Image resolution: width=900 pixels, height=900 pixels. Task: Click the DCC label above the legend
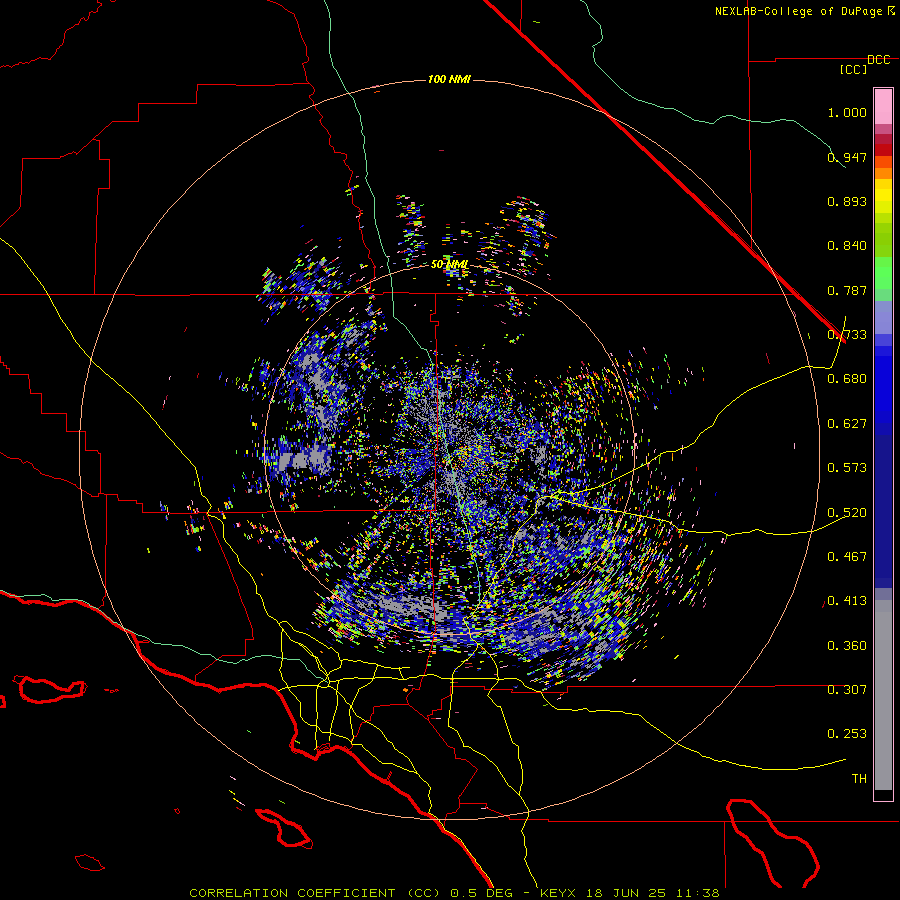879,60
